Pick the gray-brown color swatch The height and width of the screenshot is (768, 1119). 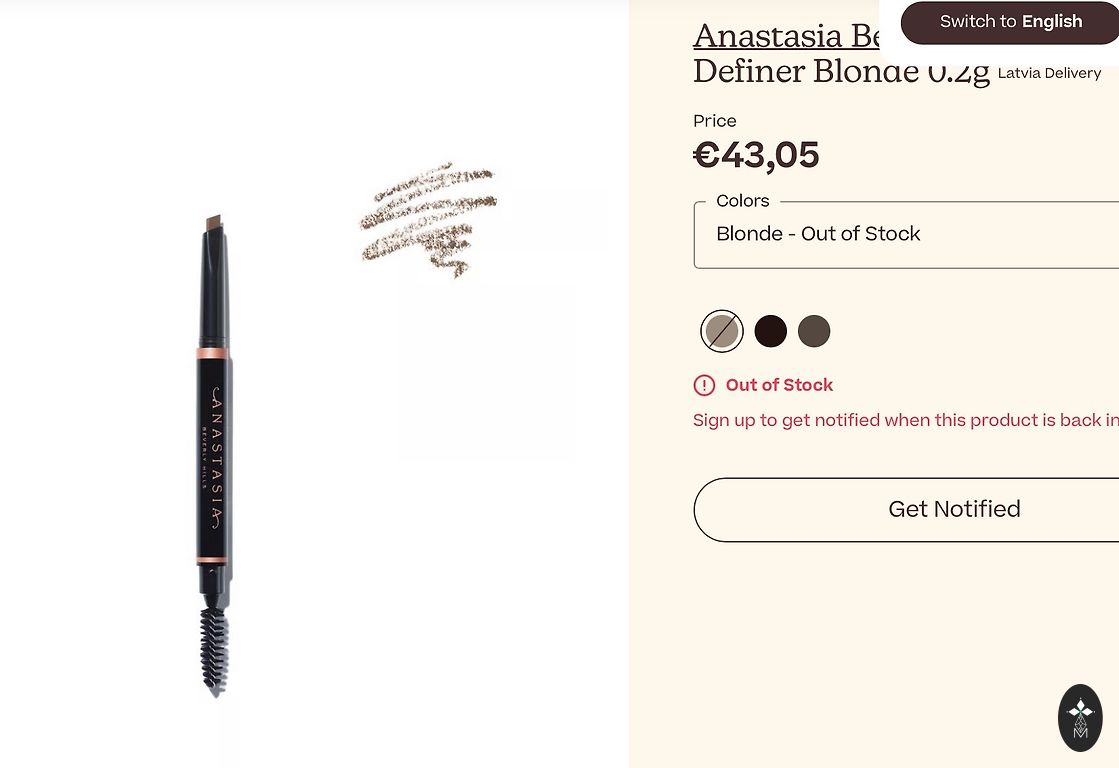(x=814, y=331)
